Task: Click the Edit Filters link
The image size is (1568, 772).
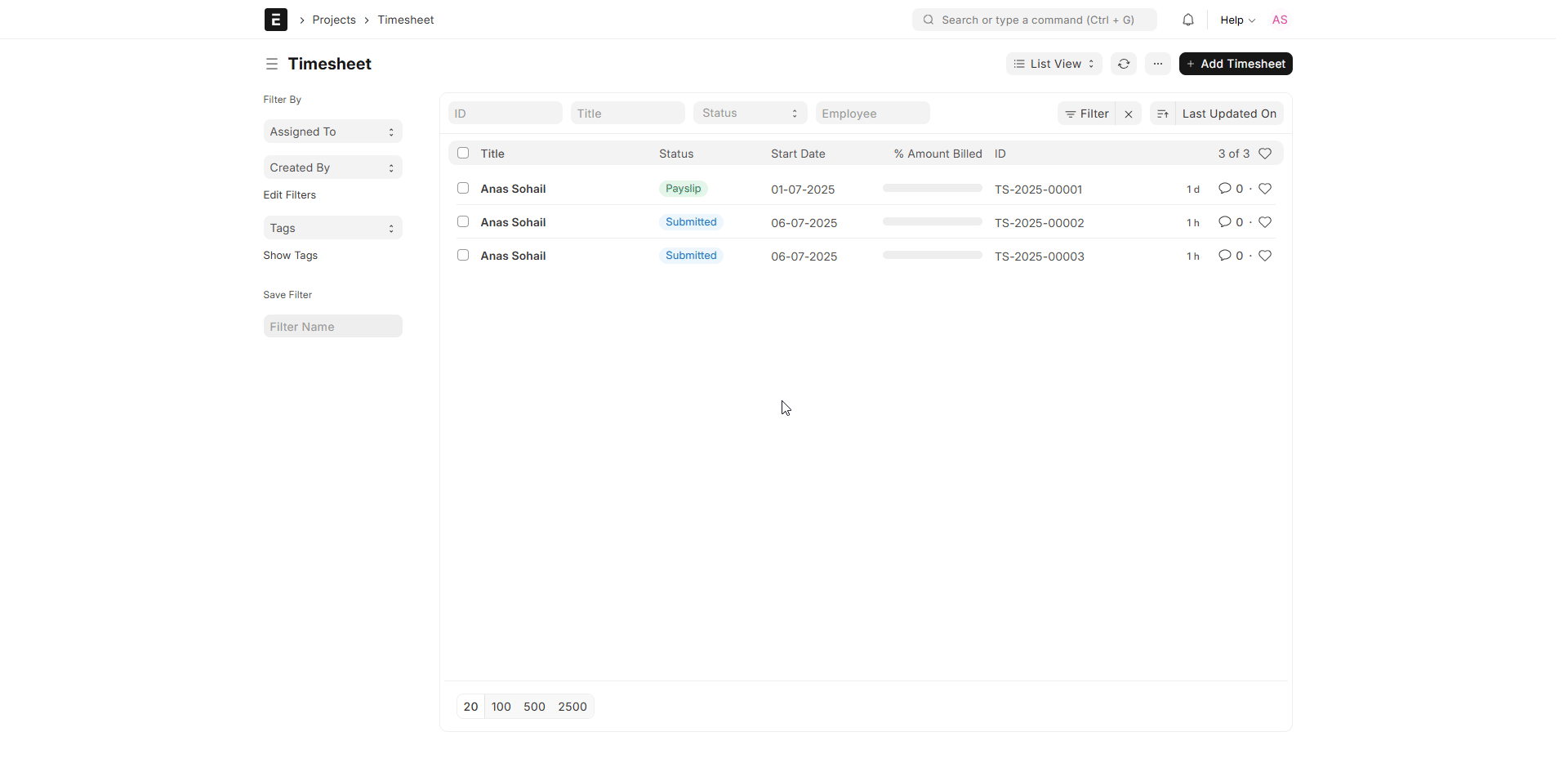Action: tap(289, 194)
